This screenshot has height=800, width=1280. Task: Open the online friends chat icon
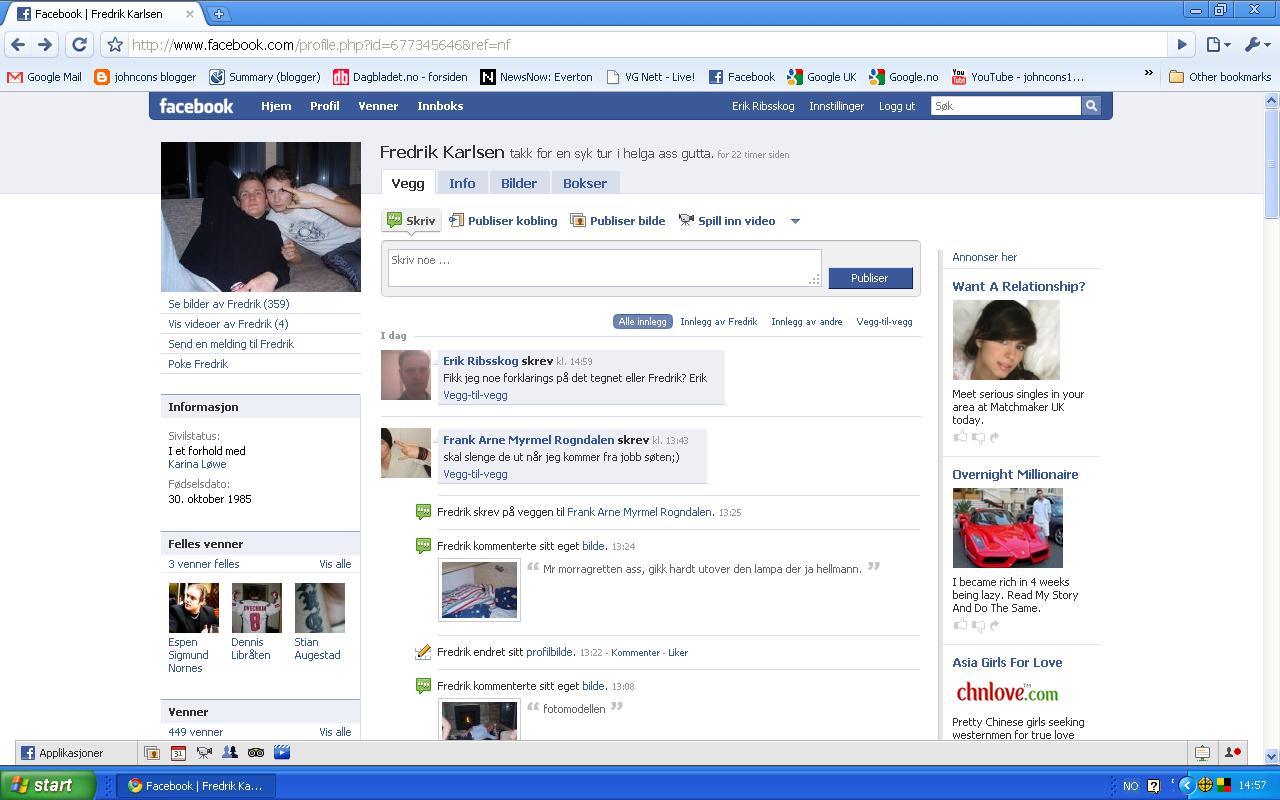(1233, 753)
